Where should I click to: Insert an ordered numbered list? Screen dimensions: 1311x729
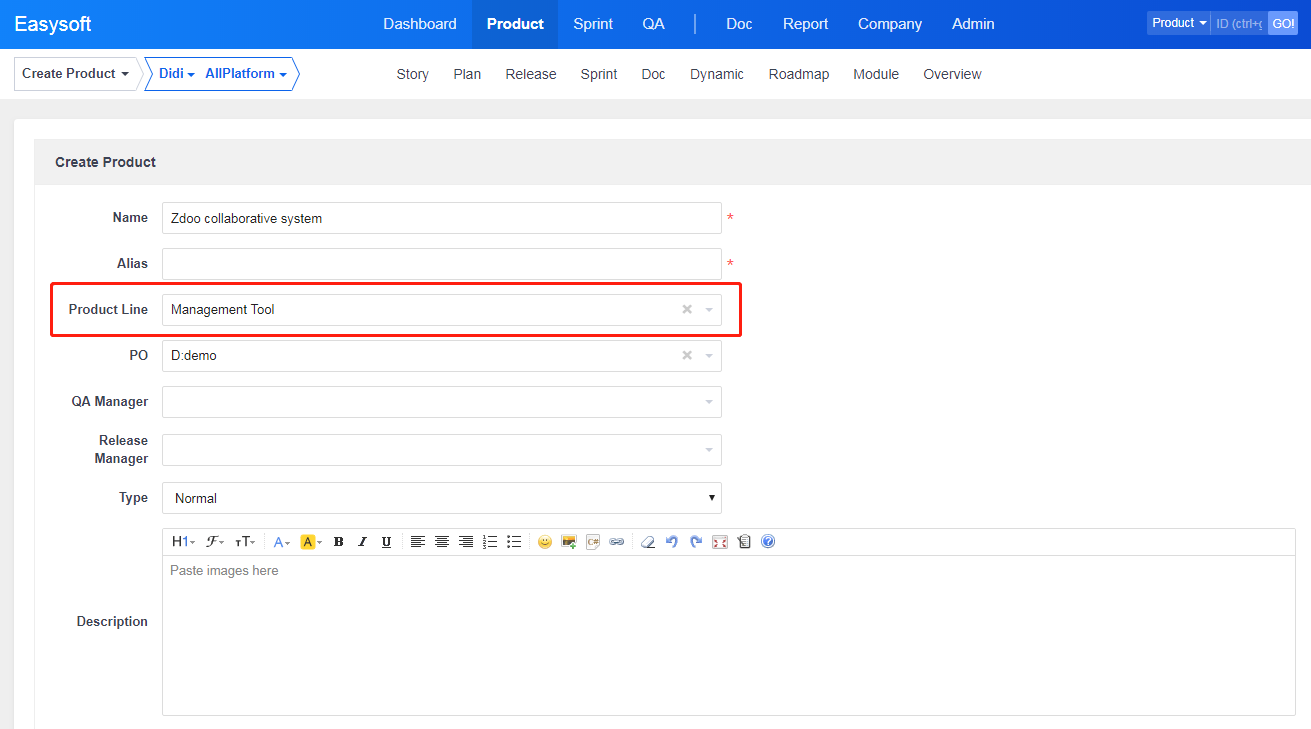coord(490,542)
